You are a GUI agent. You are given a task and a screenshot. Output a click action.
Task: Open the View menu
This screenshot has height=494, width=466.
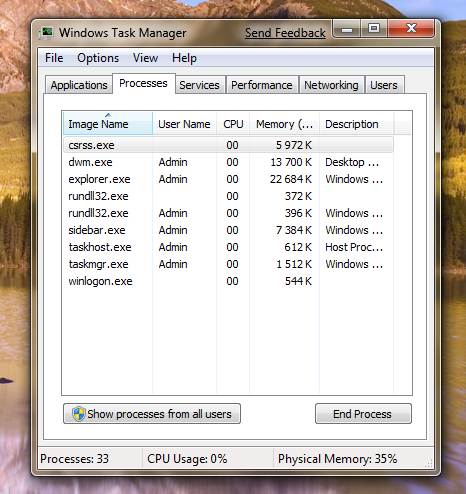145,58
